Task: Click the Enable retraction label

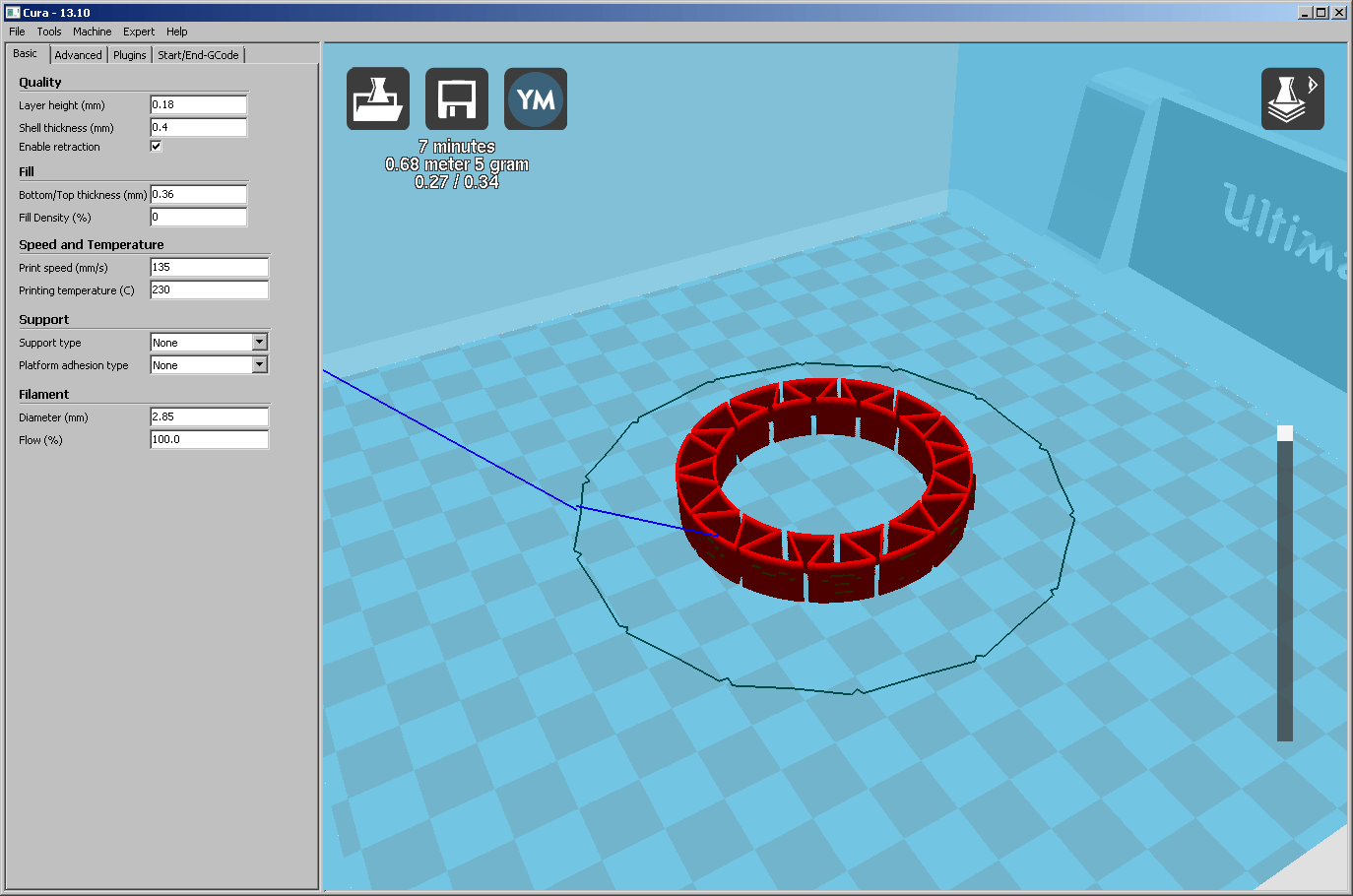Action: tap(60, 147)
